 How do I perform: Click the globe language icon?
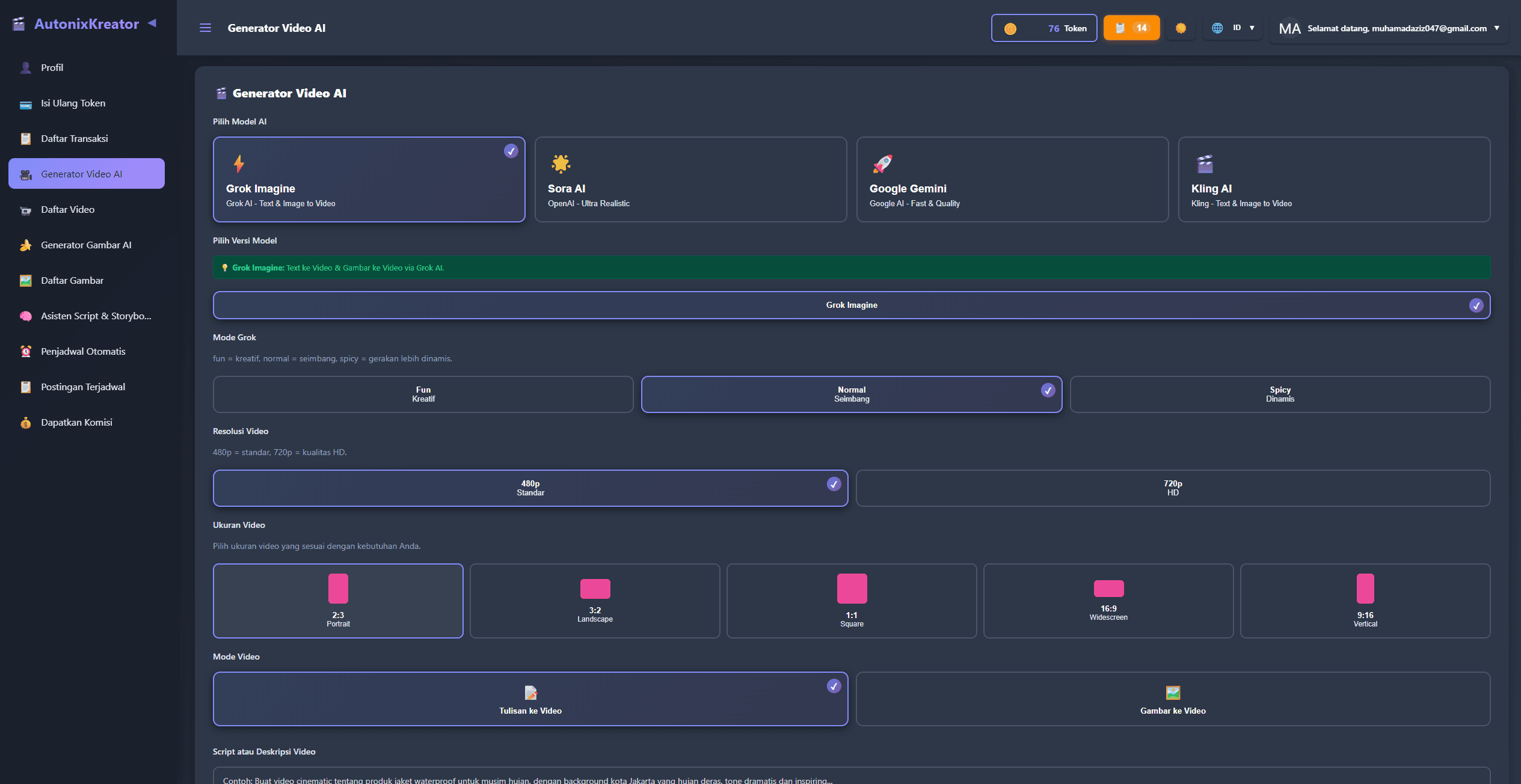pyautogui.click(x=1217, y=28)
